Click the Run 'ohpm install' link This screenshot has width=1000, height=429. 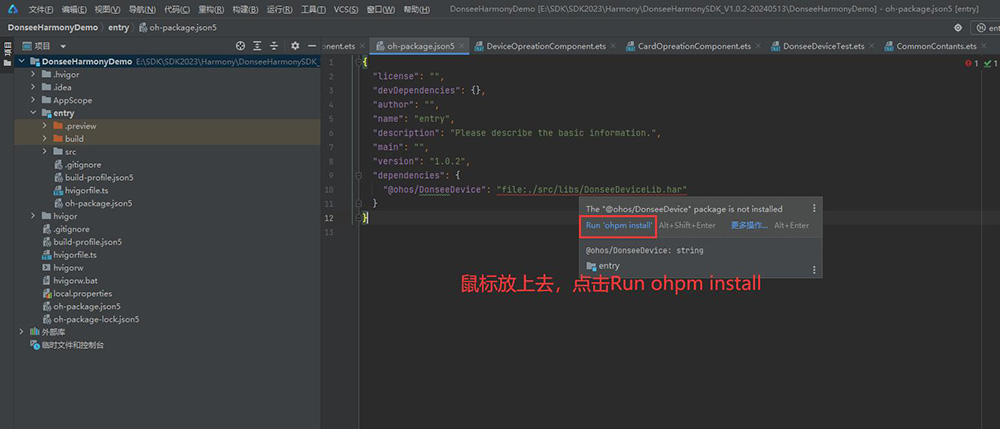pyautogui.click(x=619, y=225)
